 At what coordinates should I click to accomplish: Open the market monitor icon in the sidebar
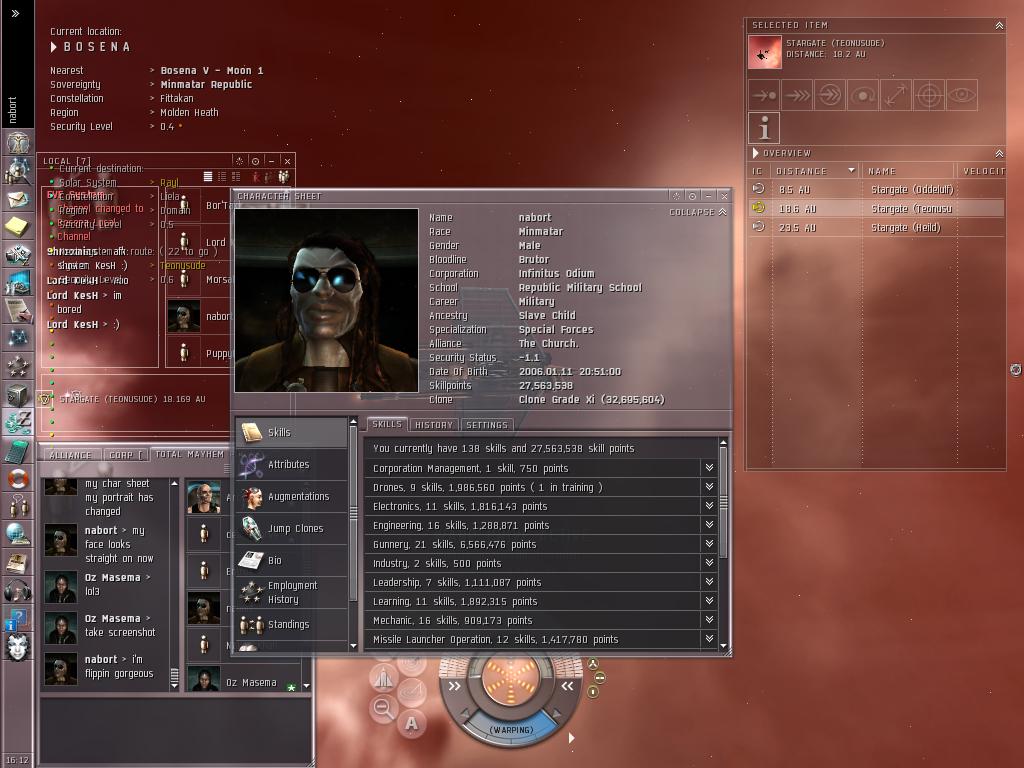[x=18, y=283]
